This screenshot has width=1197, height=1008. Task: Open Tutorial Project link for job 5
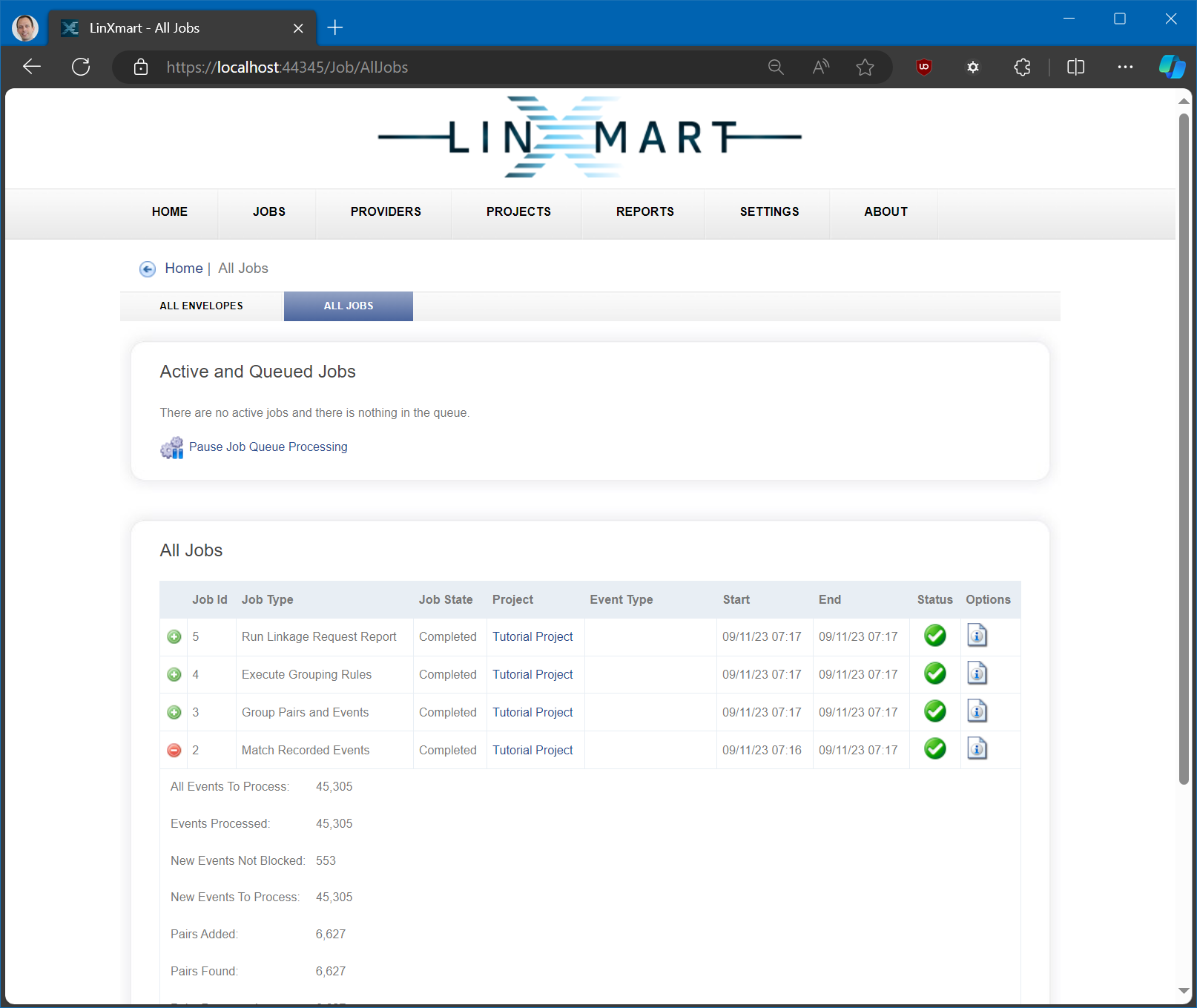click(x=532, y=637)
